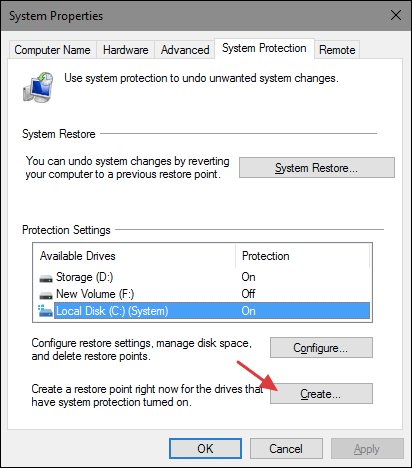Switch to the Computer Name tab
This screenshot has height=469, width=413.
[52, 50]
